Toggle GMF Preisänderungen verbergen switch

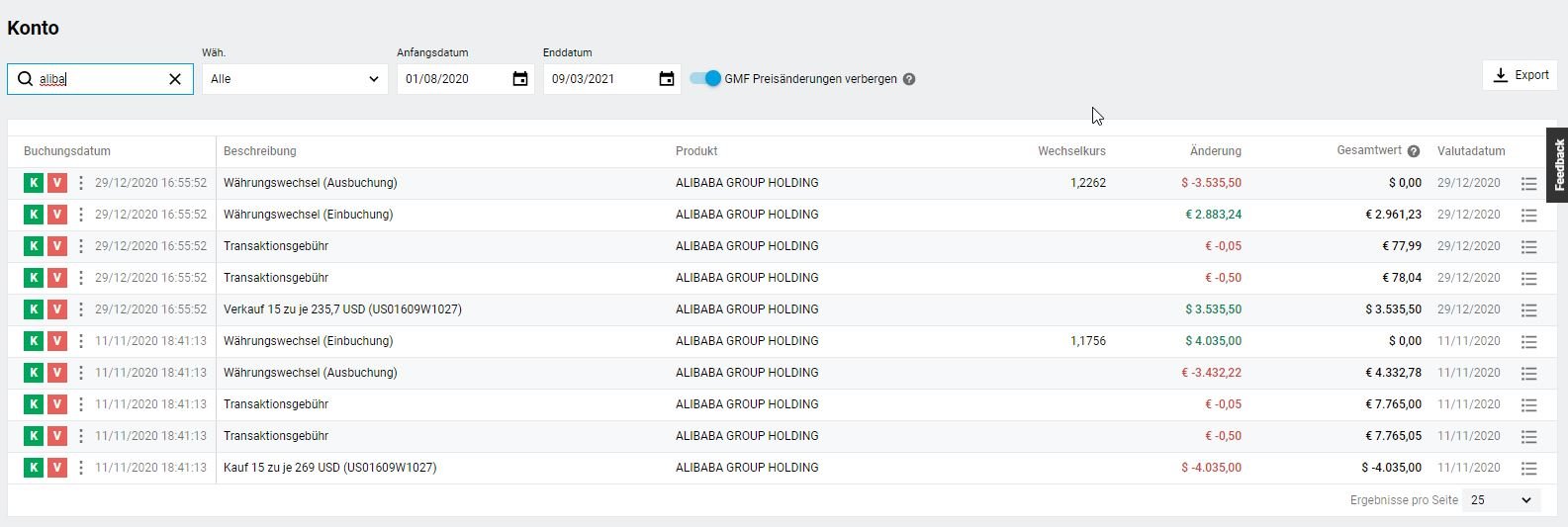pos(706,78)
